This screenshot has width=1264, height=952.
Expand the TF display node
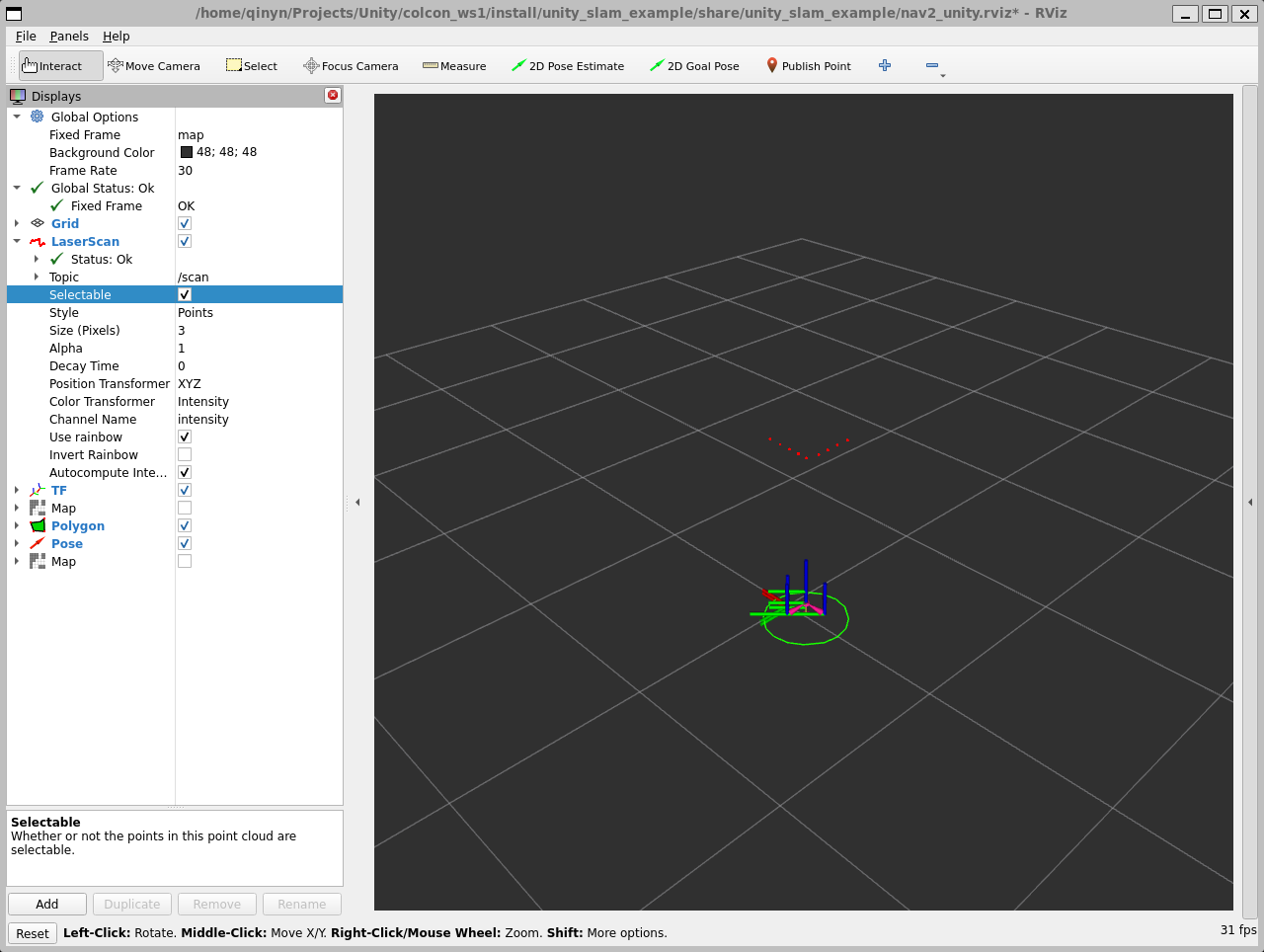[x=17, y=490]
